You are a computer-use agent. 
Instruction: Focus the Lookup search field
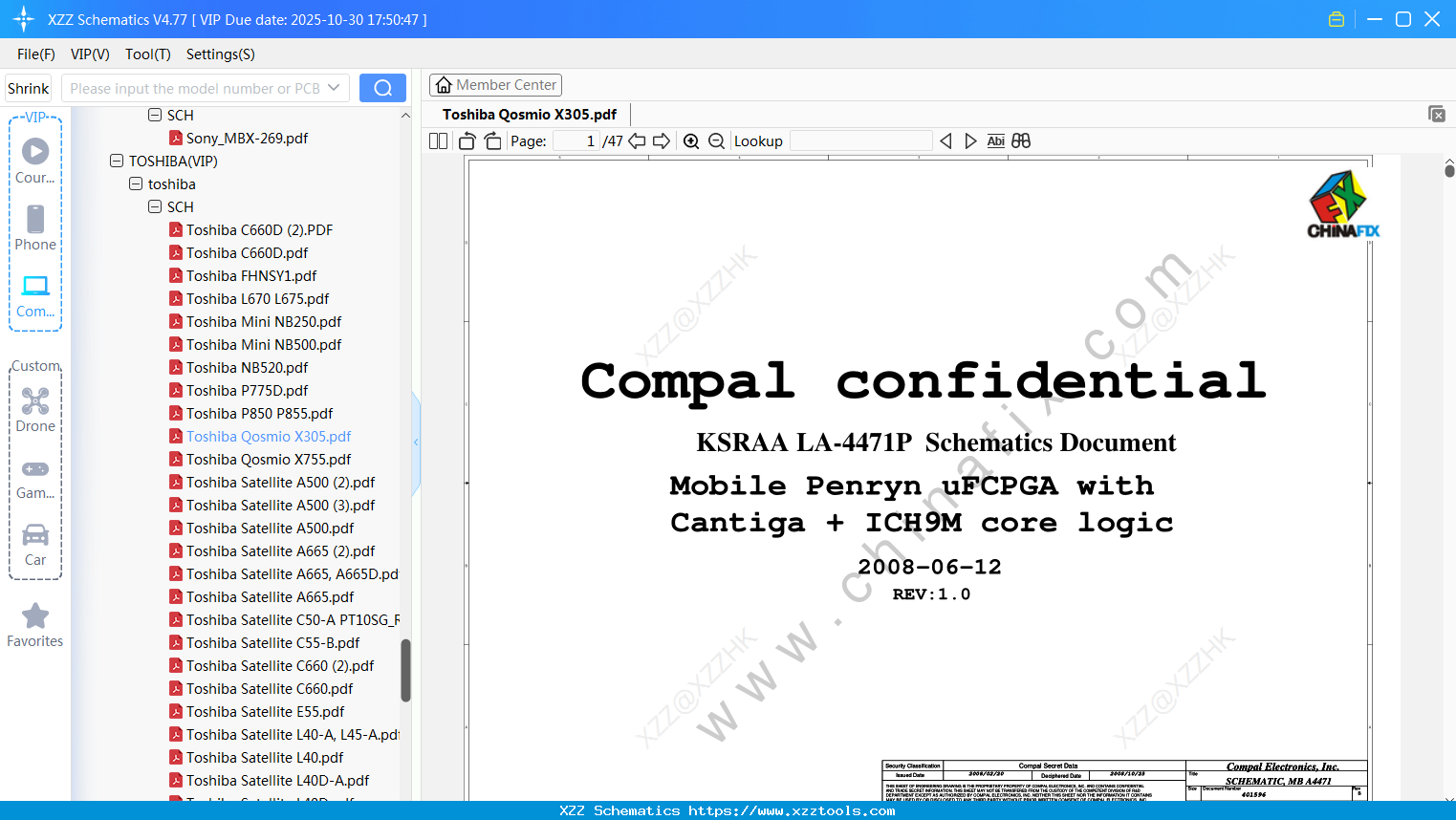(x=861, y=141)
